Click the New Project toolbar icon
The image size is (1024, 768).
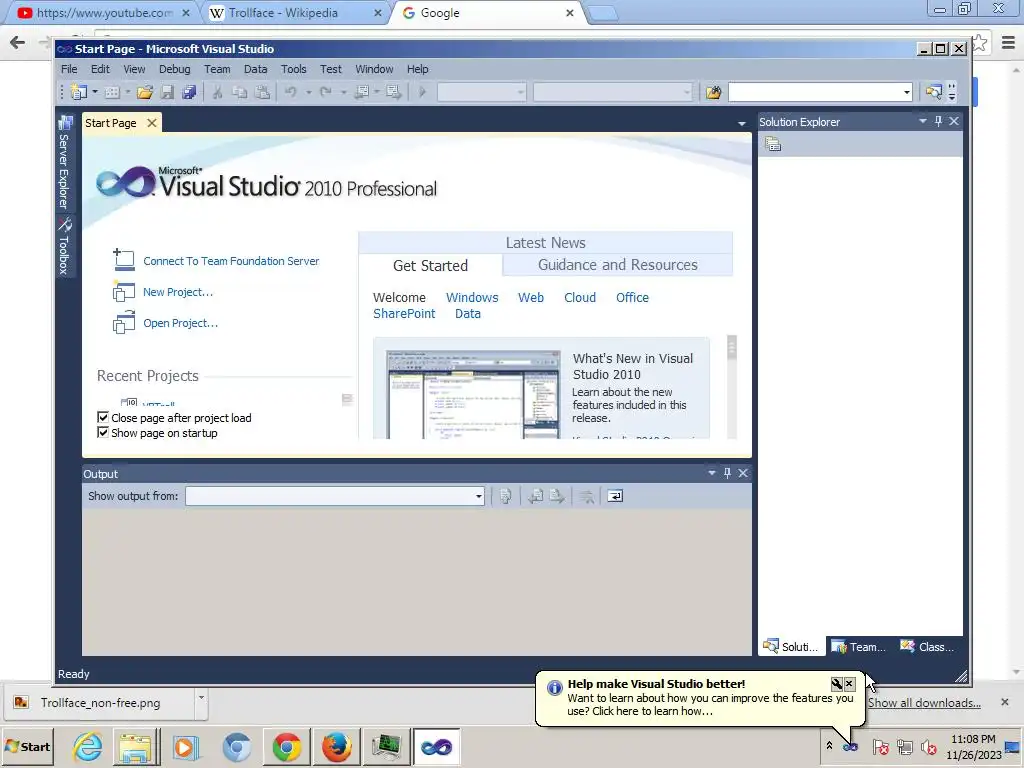tap(79, 93)
